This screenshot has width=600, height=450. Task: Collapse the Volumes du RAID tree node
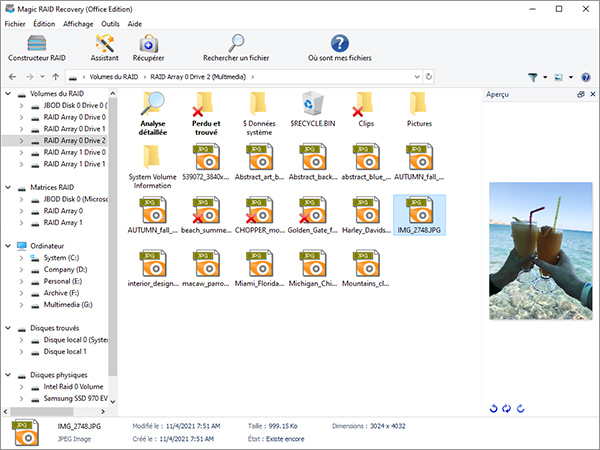[x=8, y=93]
